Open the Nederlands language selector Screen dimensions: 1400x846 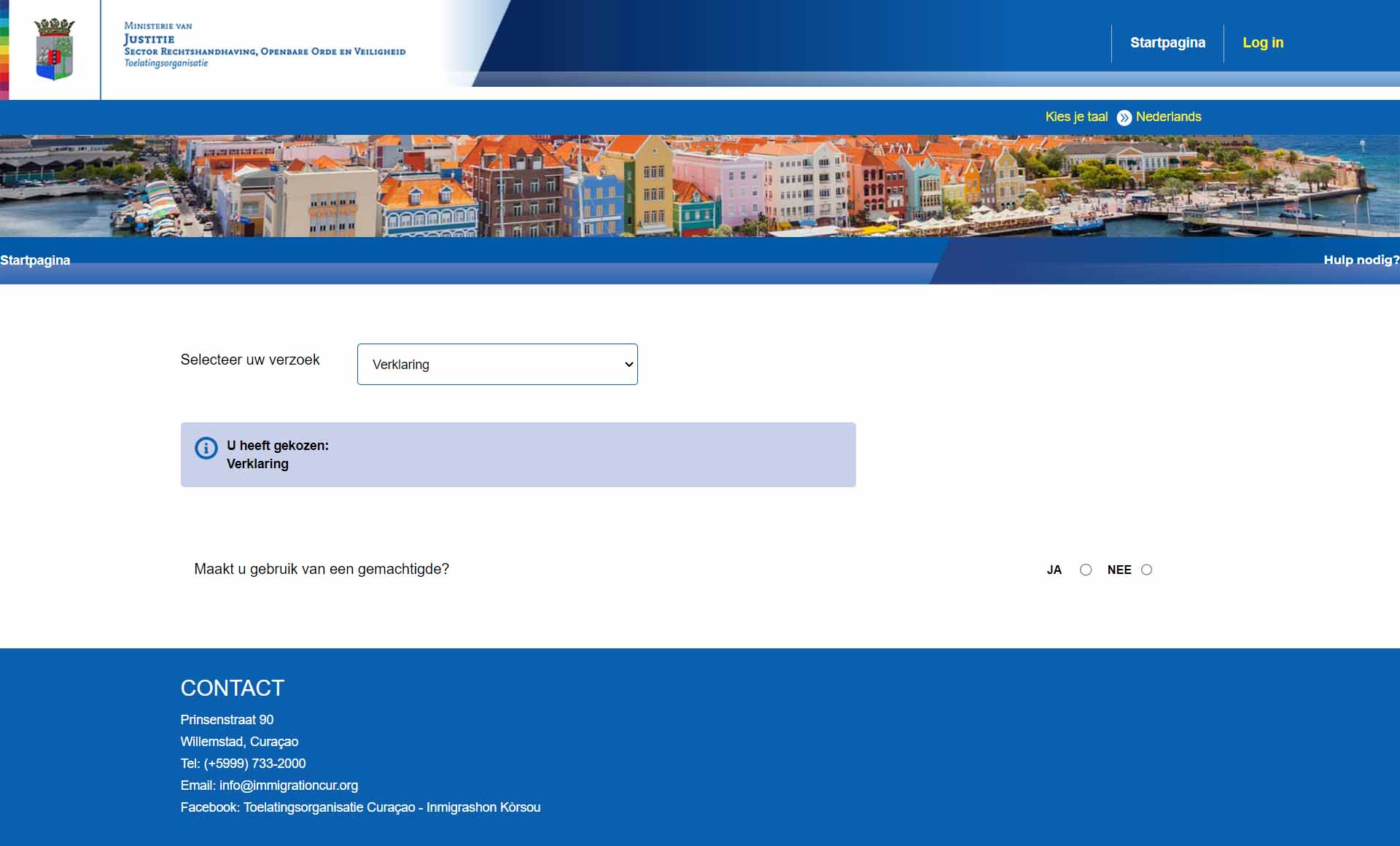pyautogui.click(x=1168, y=117)
